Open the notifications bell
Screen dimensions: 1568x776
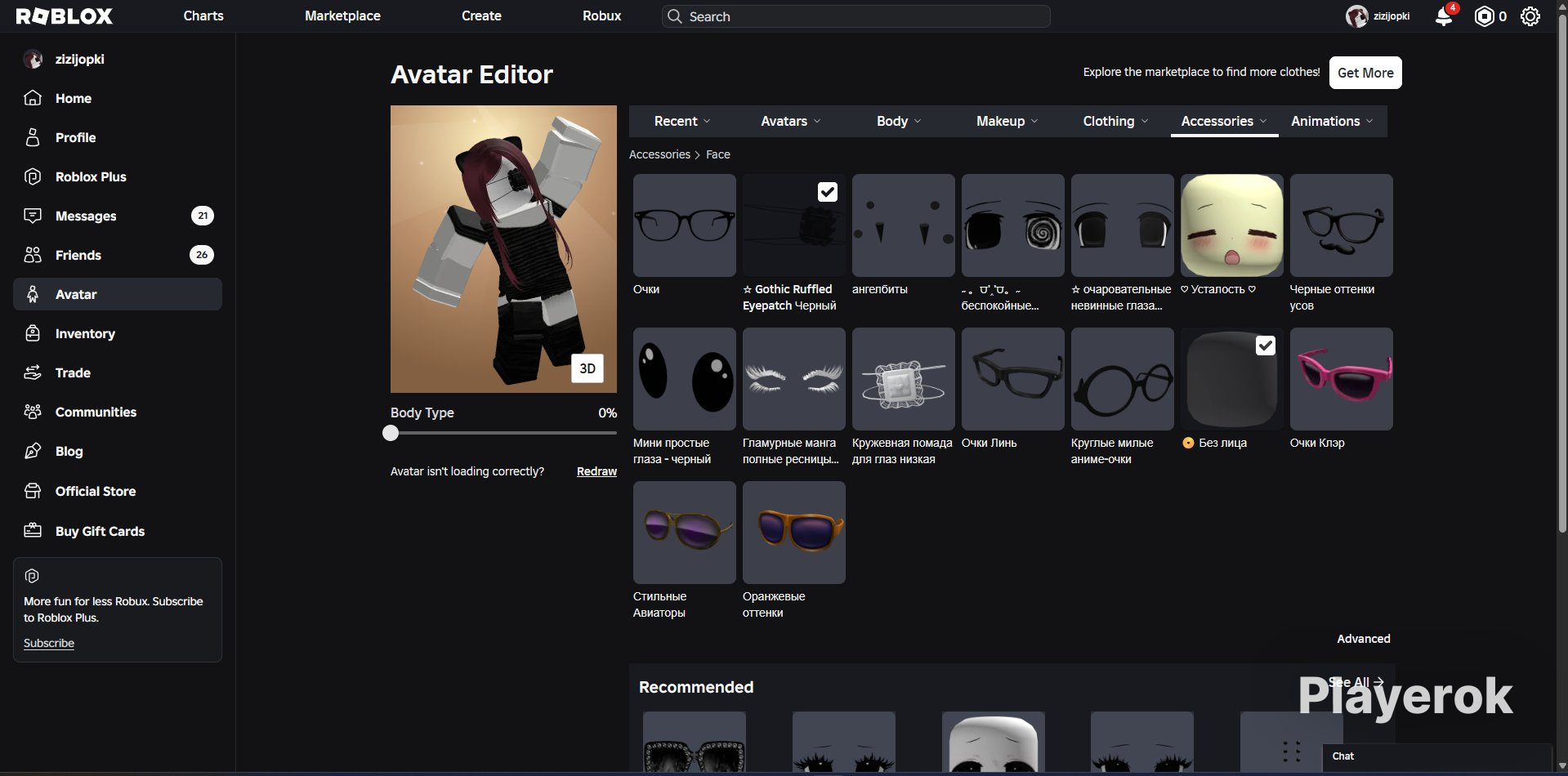[x=1444, y=16]
